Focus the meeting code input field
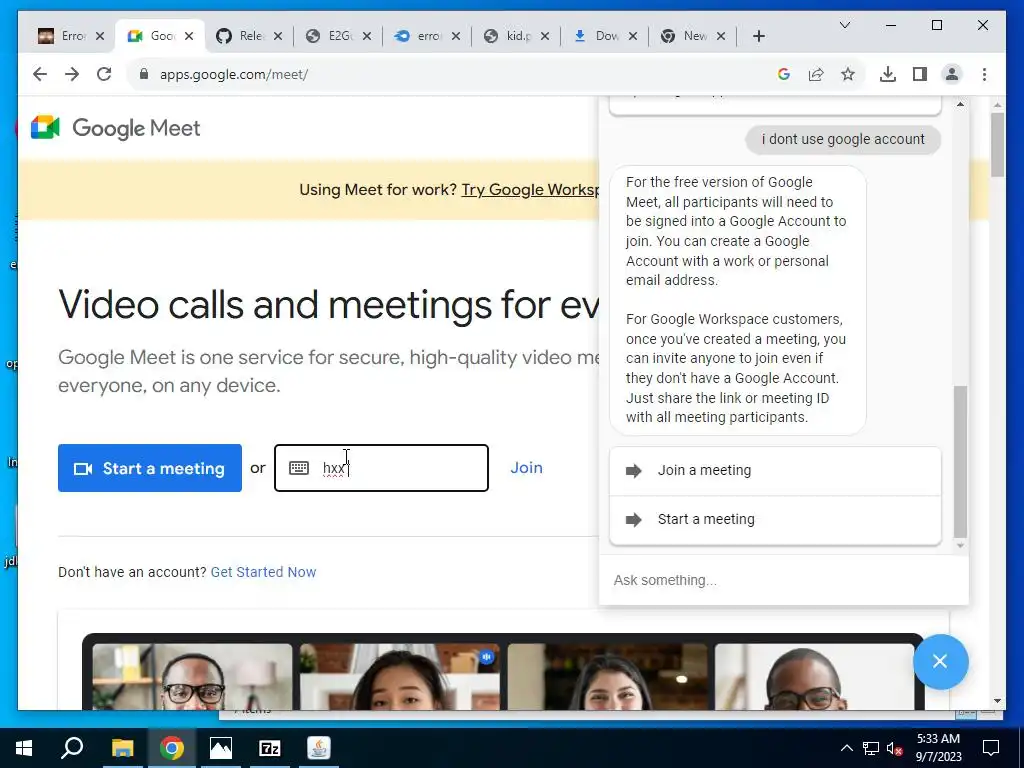Screen dimensions: 1024x768 click(381, 468)
